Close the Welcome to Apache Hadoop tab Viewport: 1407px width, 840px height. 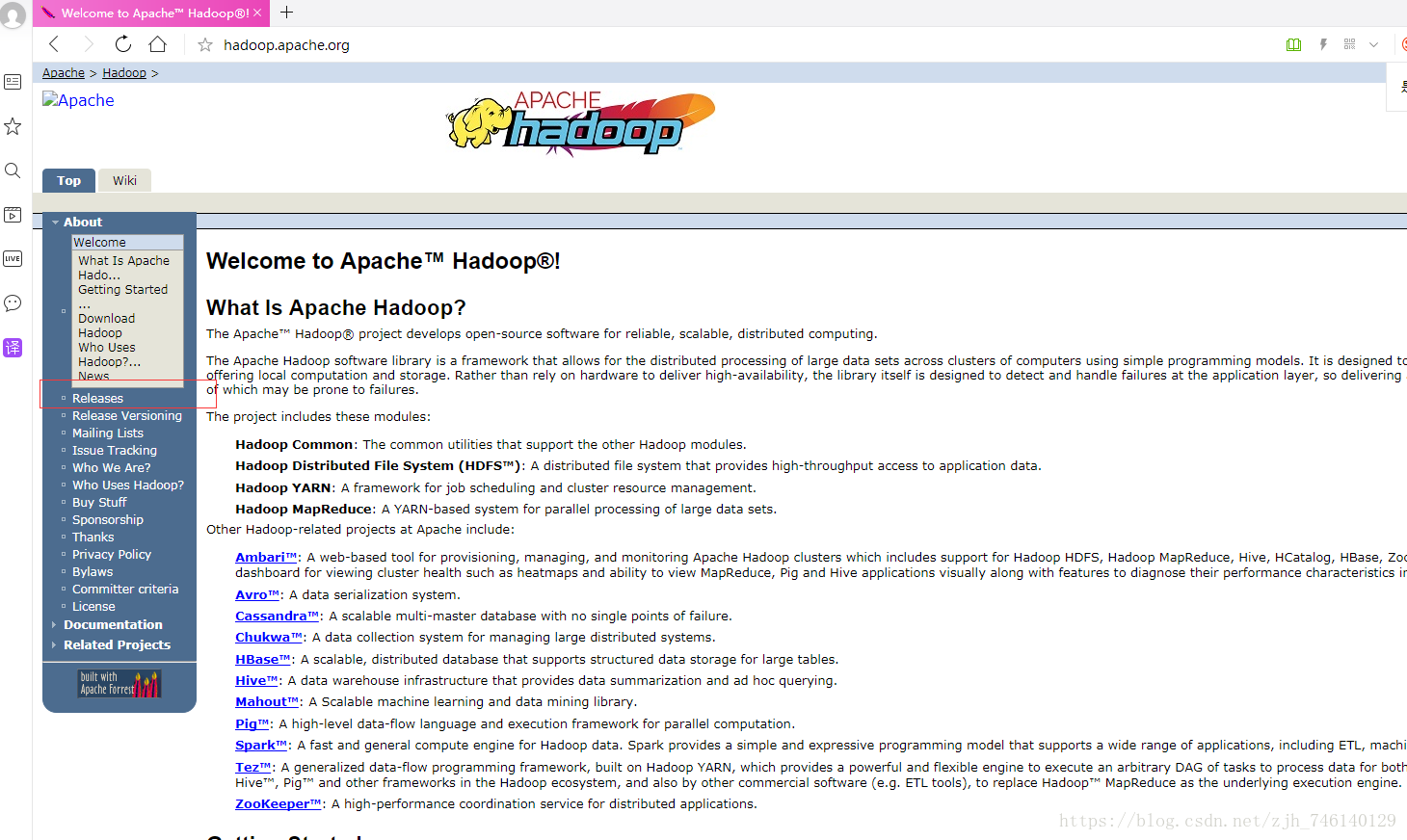[257, 13]
